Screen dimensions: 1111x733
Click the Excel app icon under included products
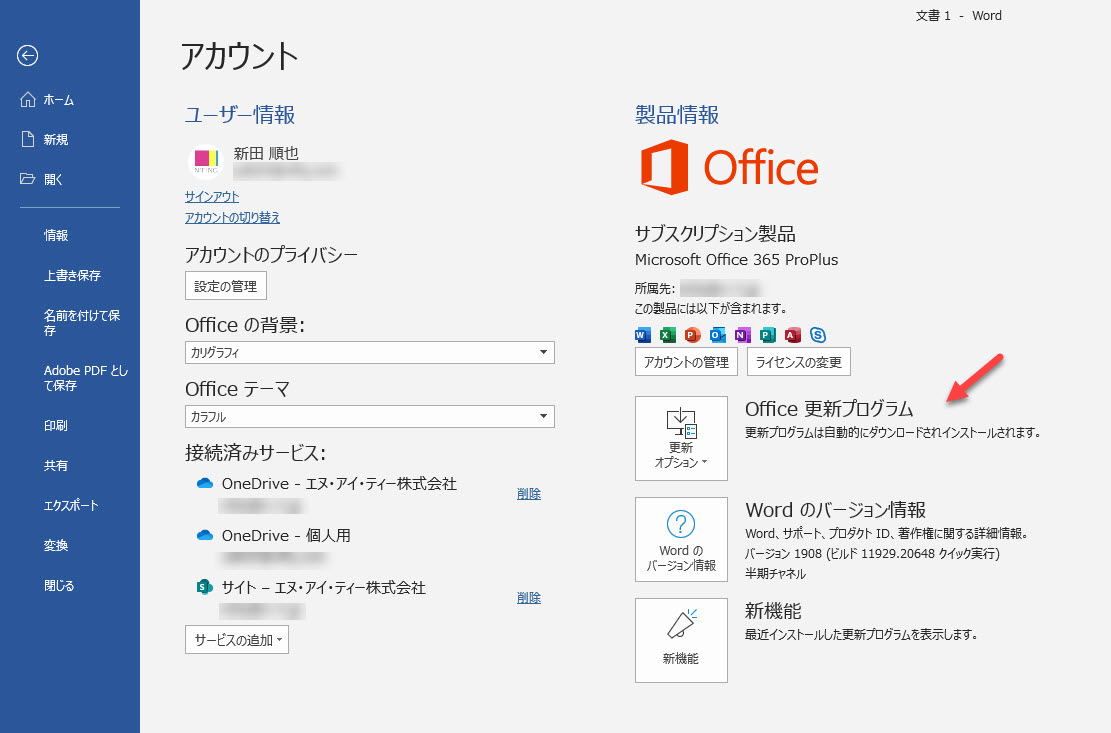pyautogui.click(x=667, y=335)
